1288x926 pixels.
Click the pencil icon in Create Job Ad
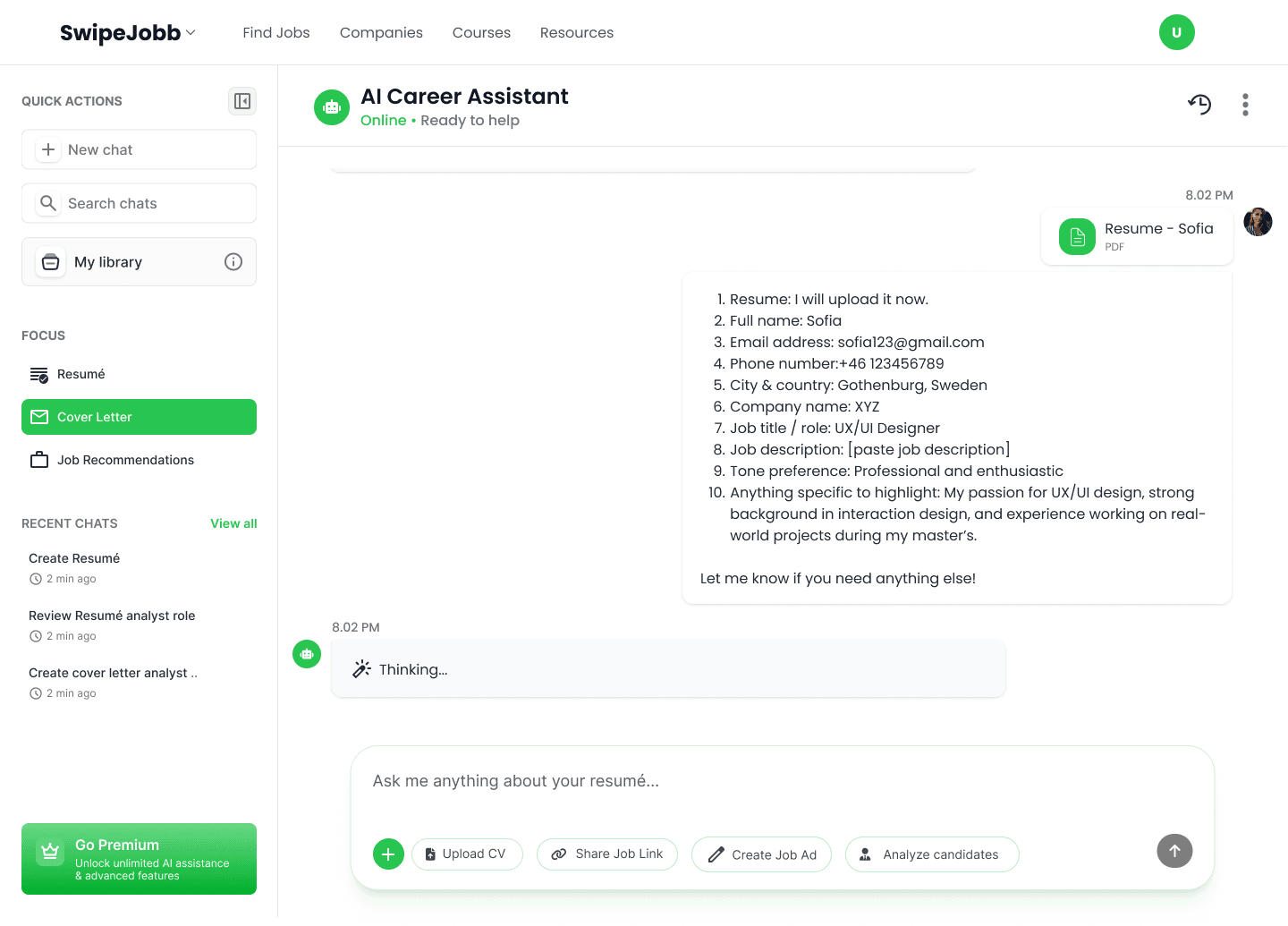point(716,854)
